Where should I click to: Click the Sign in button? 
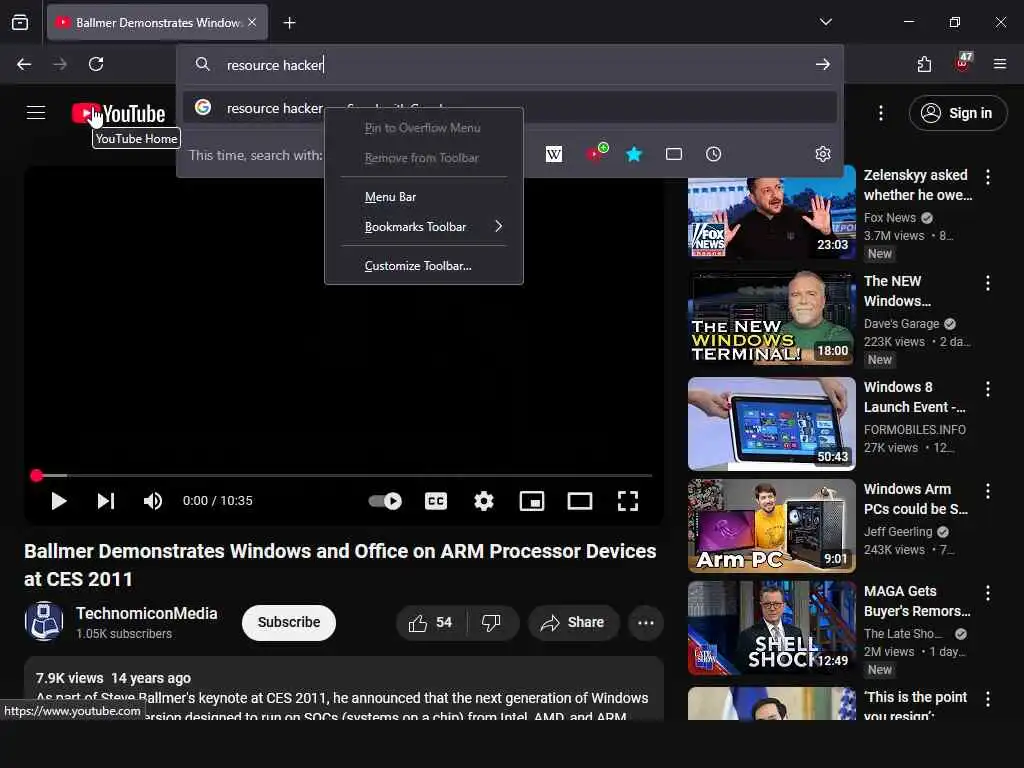click(957, 113)
